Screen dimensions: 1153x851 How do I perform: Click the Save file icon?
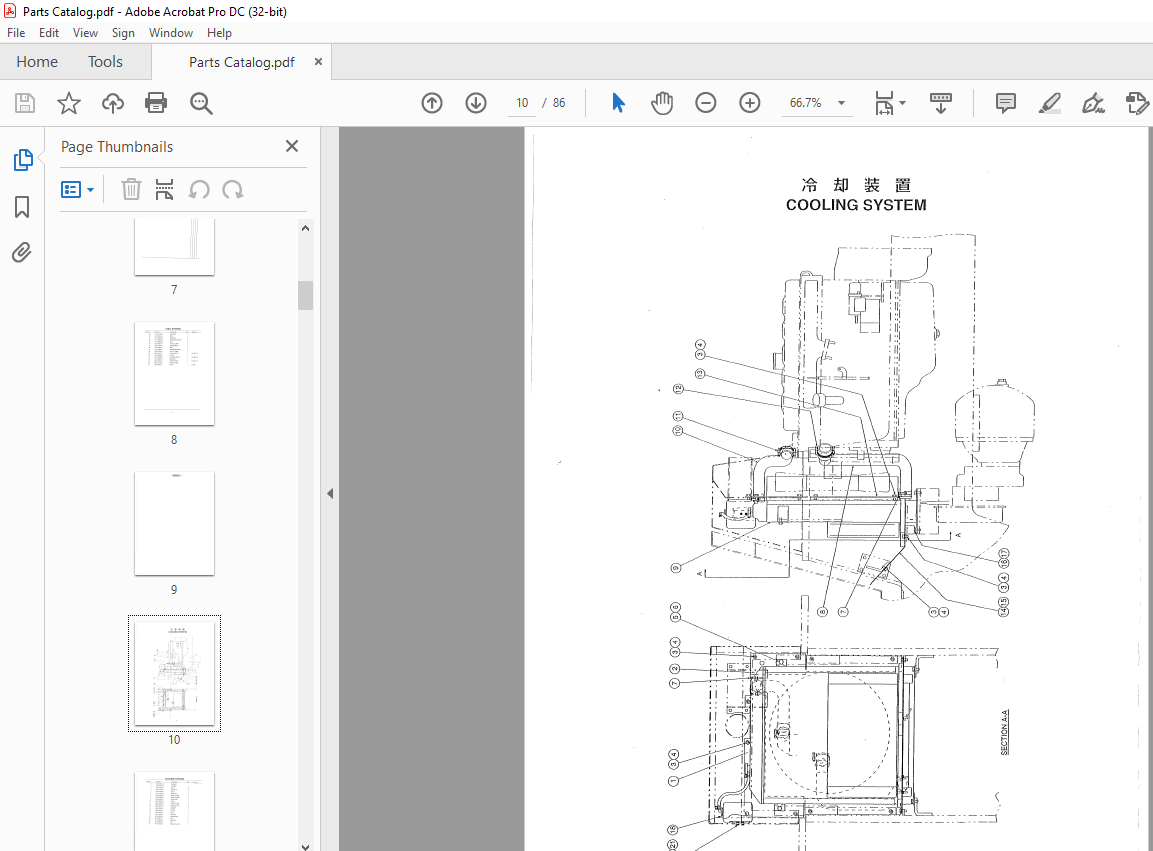point(25,103)
